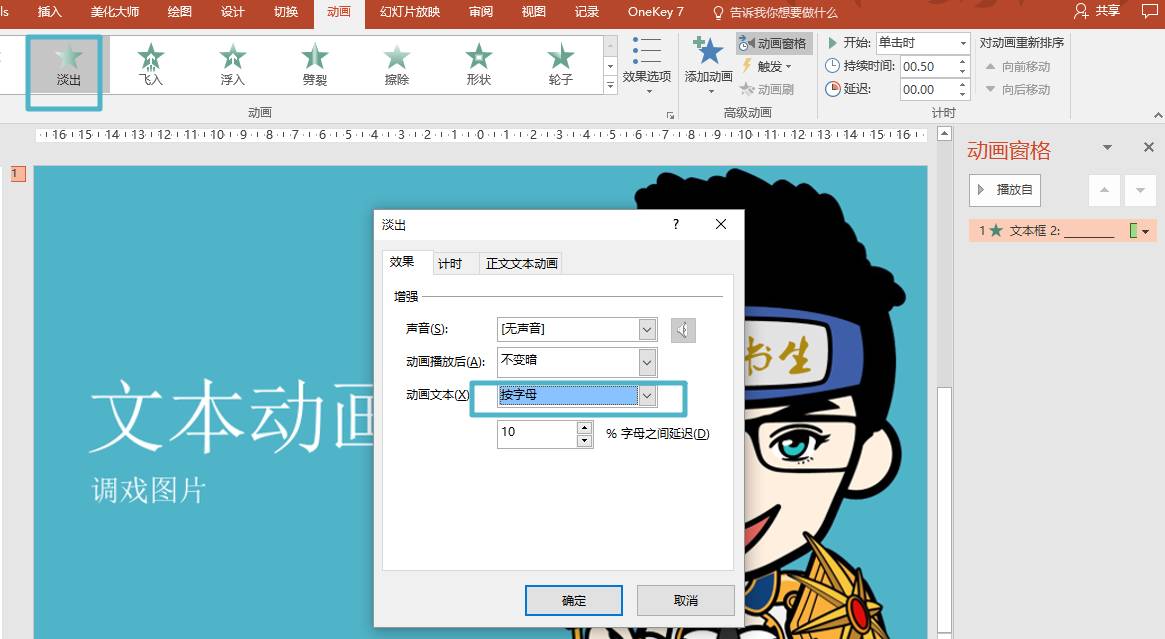The image size is (1165, 639).
Task: Click the 延迟 field showing 00.00
Action: [927, 90]
